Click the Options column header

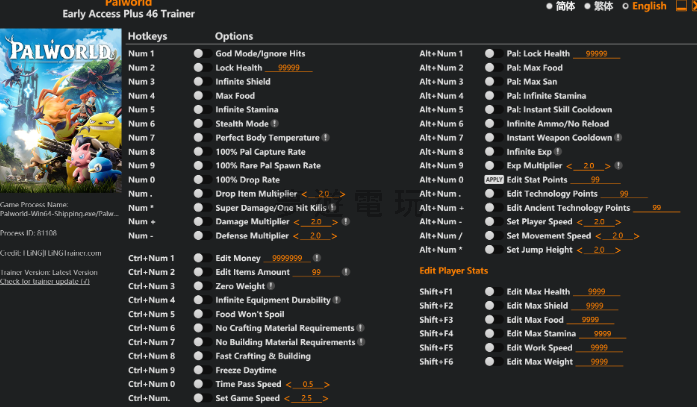[x=234, y=36]
